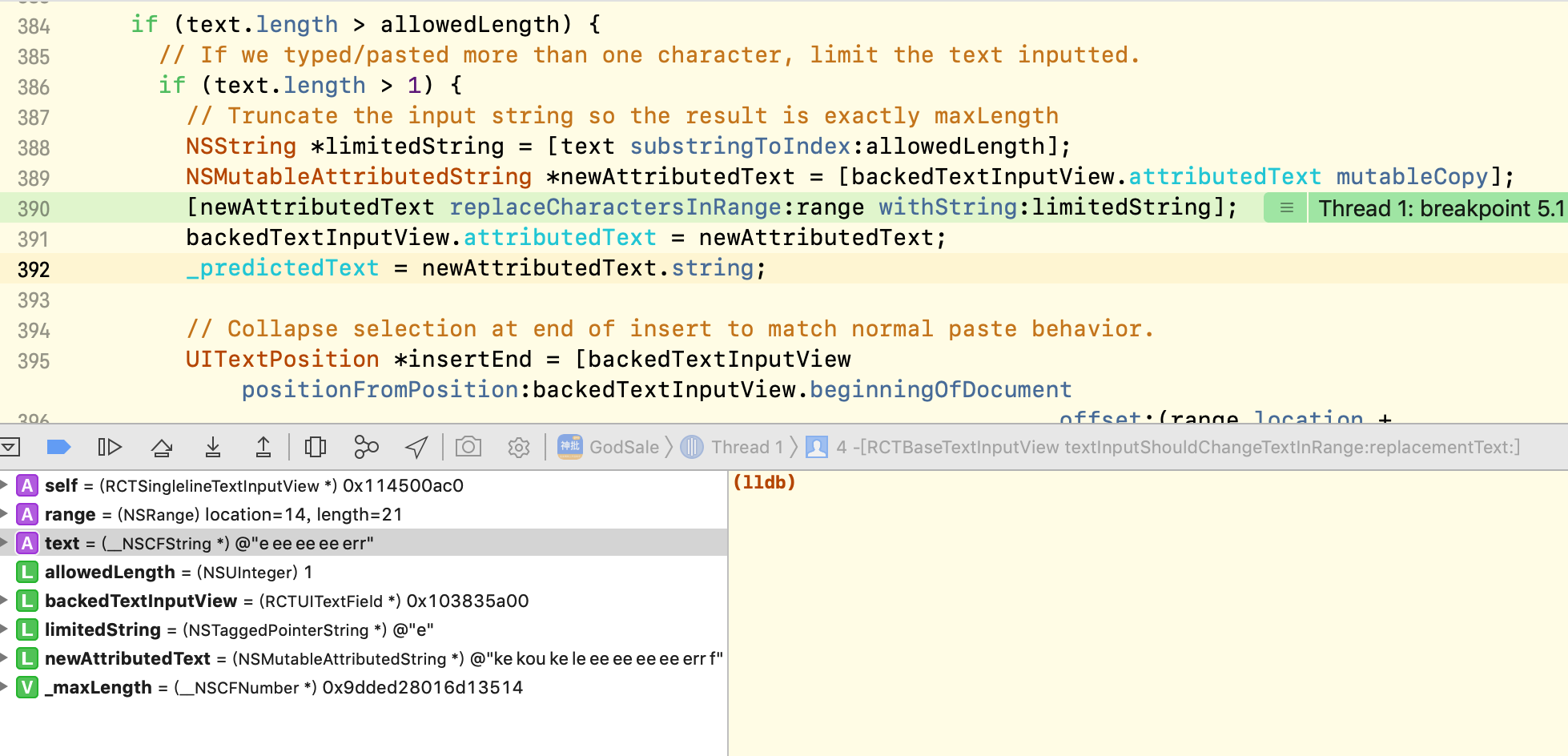Image resolution: width=1568 pixels, height=756 pixels.
Task: Click the Step Out icon
Action: [263, 447]
